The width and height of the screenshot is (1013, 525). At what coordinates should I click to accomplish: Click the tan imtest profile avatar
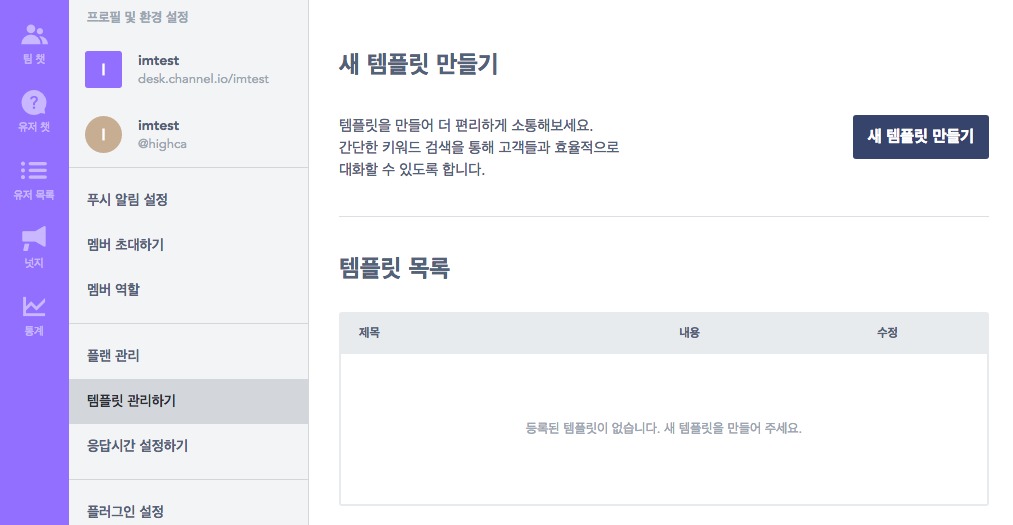point(103,134)
